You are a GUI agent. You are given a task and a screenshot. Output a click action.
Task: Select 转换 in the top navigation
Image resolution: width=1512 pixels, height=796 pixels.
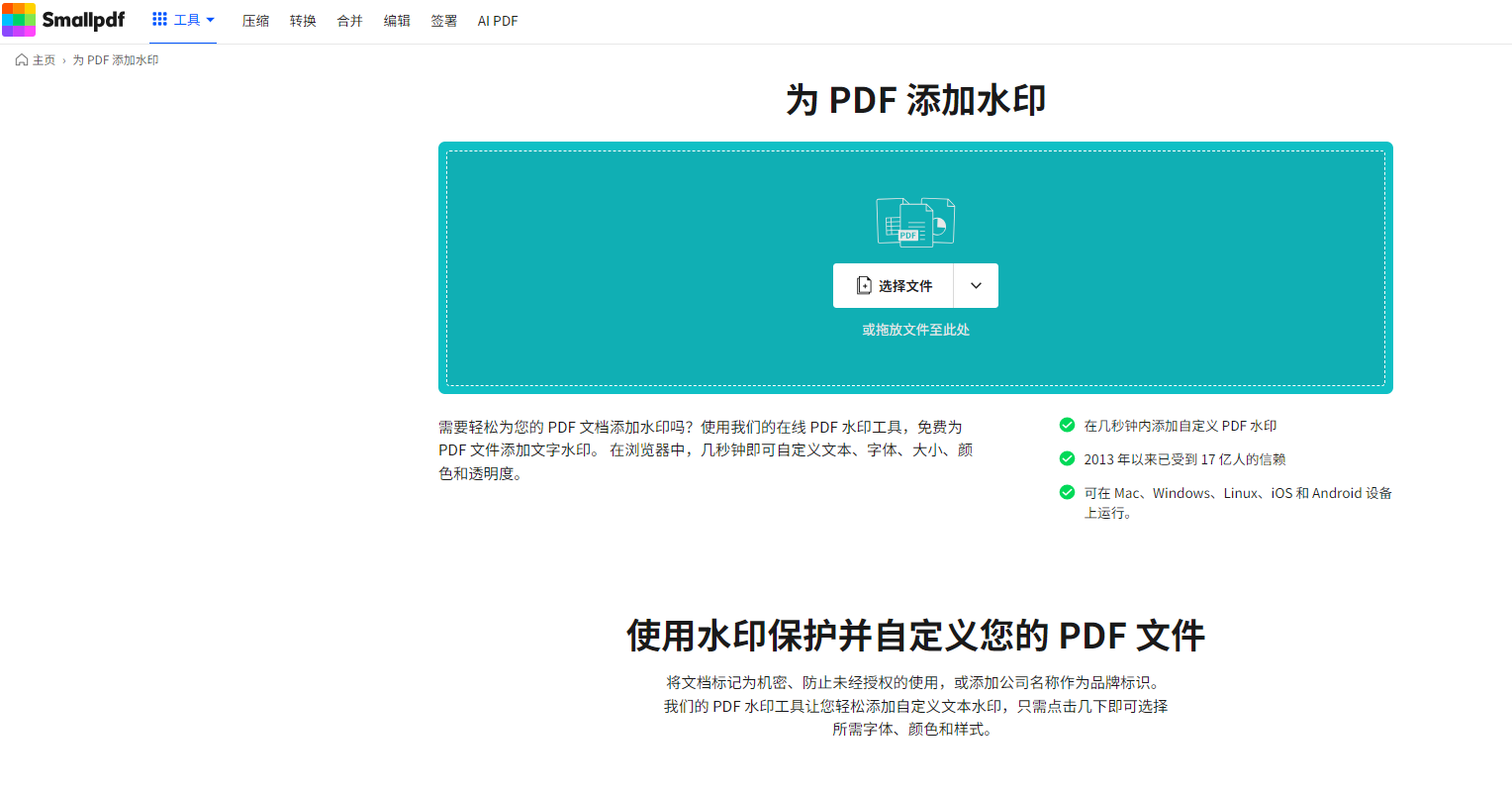coord(303,21)
